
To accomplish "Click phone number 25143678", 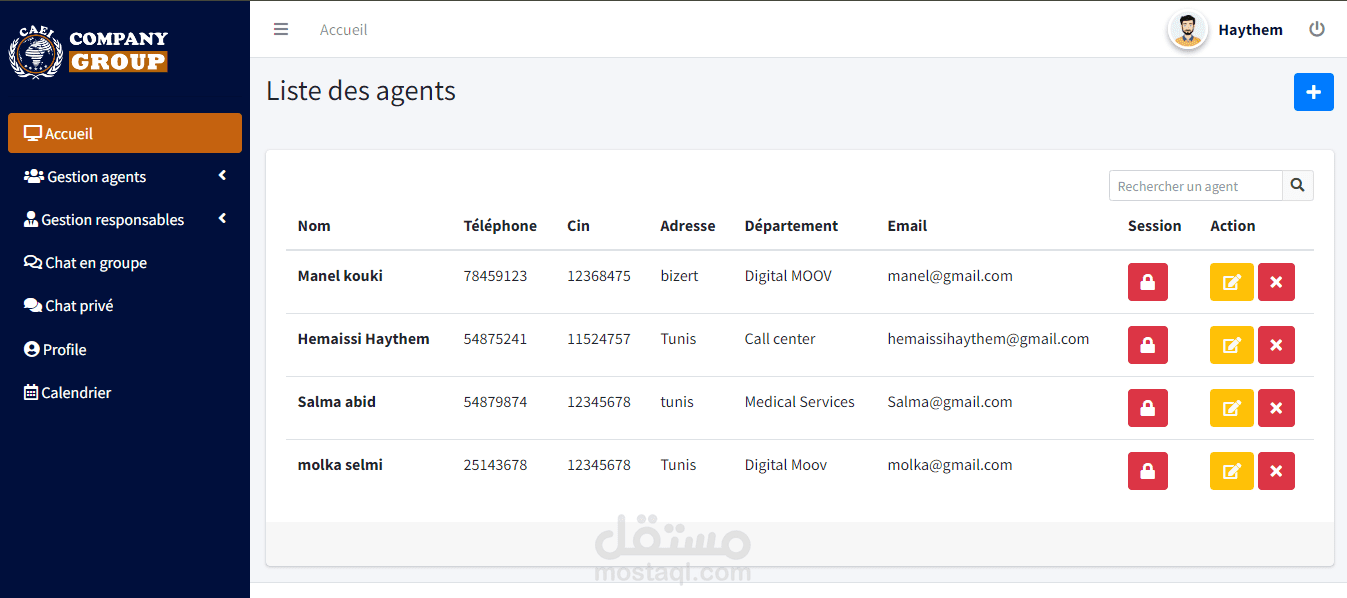I will 495,465.
